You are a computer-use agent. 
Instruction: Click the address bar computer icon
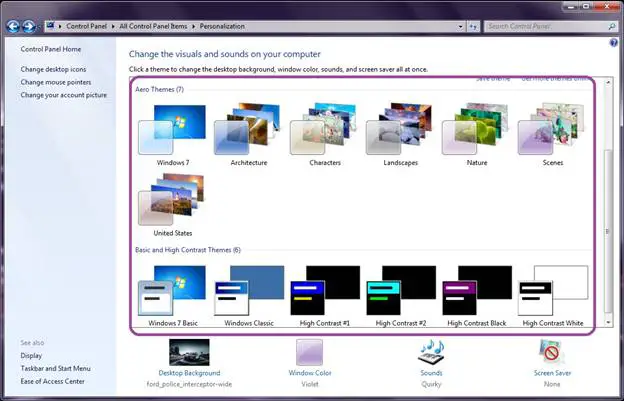(x=50, y=26)
